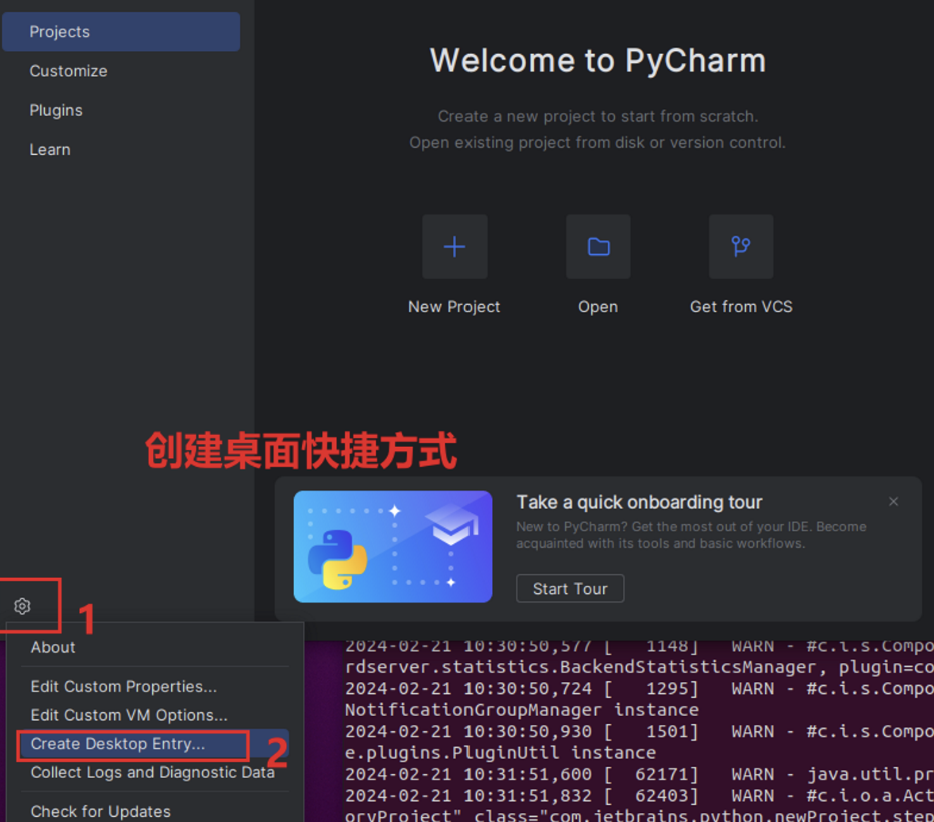The height and width of the screenshot is (822, 934).
Task: Click the Get from VCS label
Action: (x=741, y=307)
